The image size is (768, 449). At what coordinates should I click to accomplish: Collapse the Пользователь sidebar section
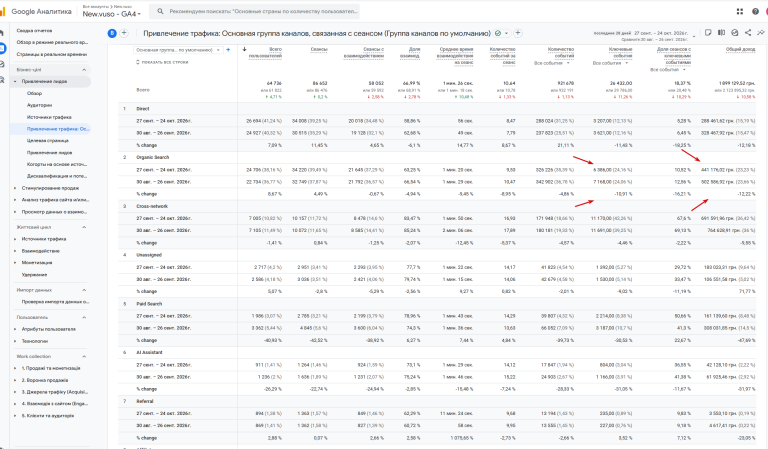click(x=84, y=317)
